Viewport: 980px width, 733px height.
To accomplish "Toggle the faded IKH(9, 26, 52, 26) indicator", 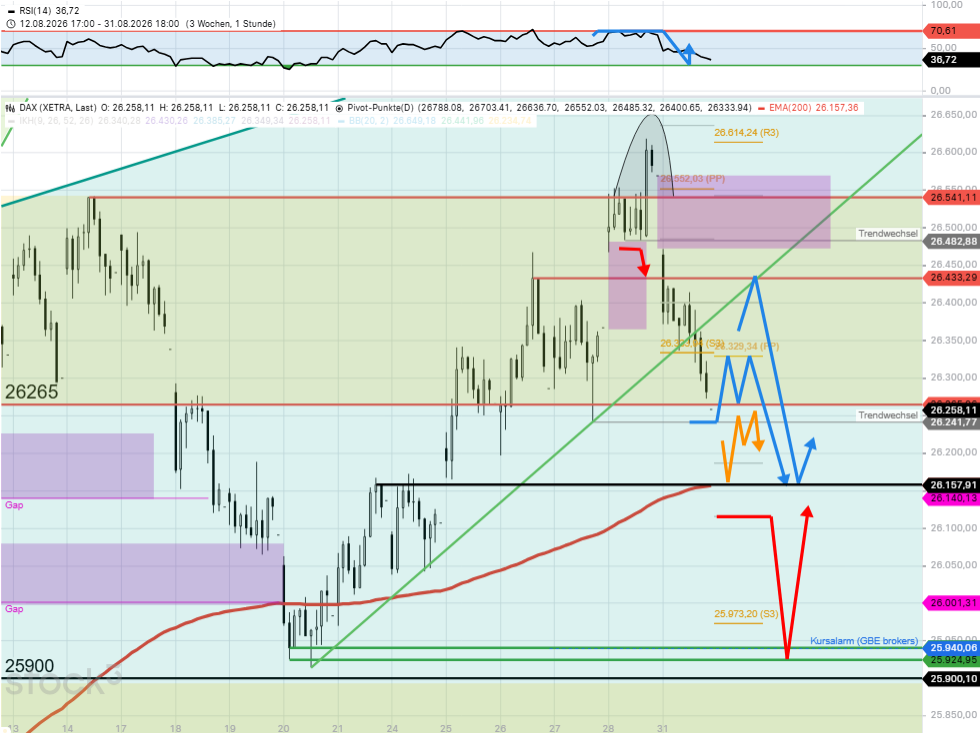I will tap(56, 120).
